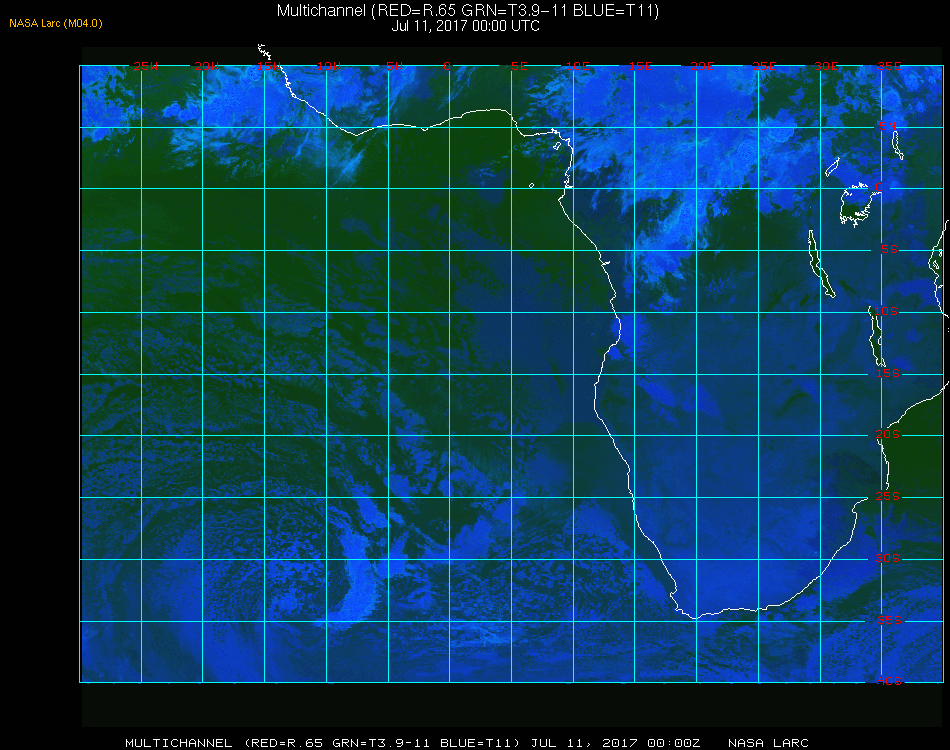Click the Multichannel title text at top
This screenshot has height=750, width=950.
click(468, 10)
